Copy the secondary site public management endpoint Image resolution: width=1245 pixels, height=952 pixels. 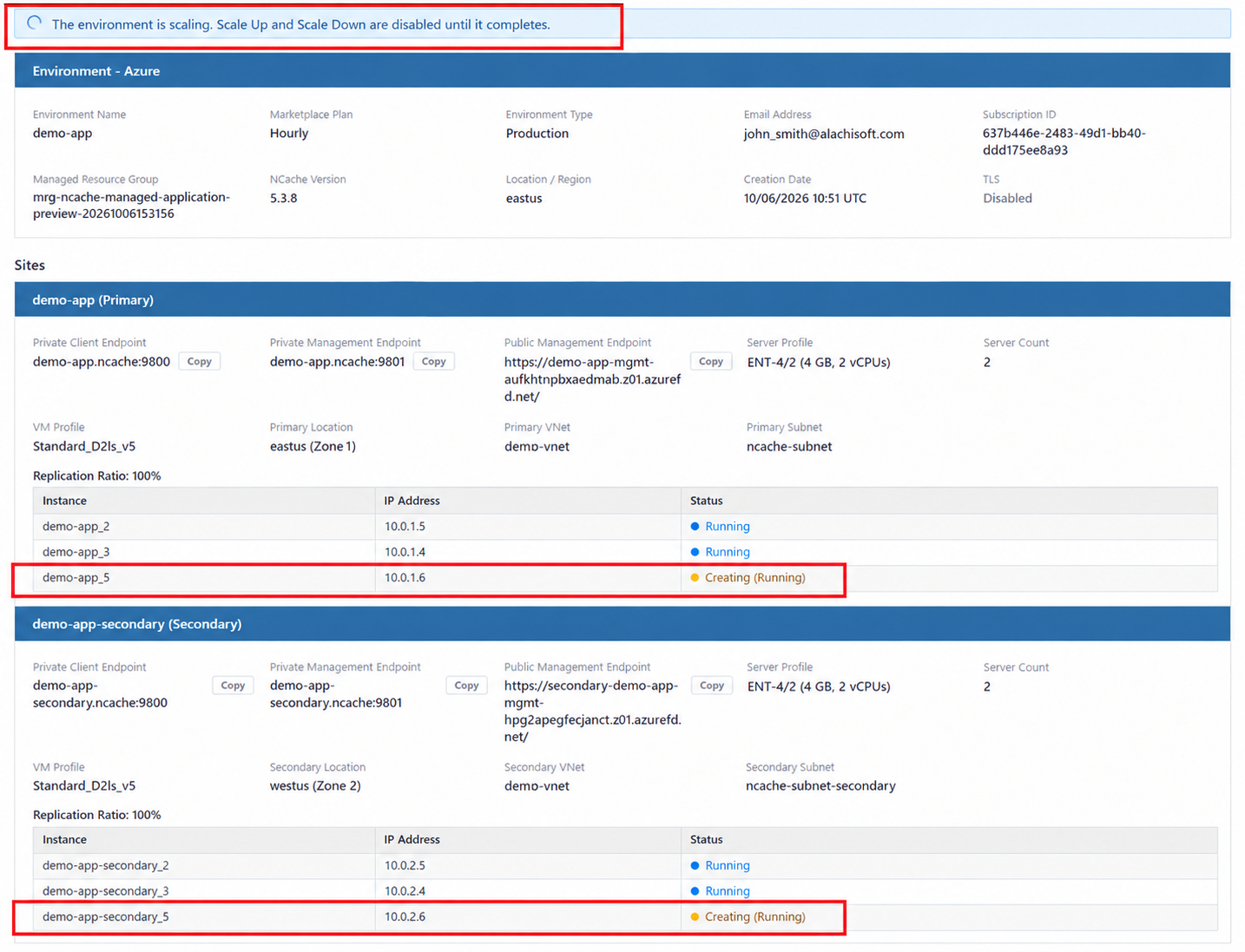point(712,686)
